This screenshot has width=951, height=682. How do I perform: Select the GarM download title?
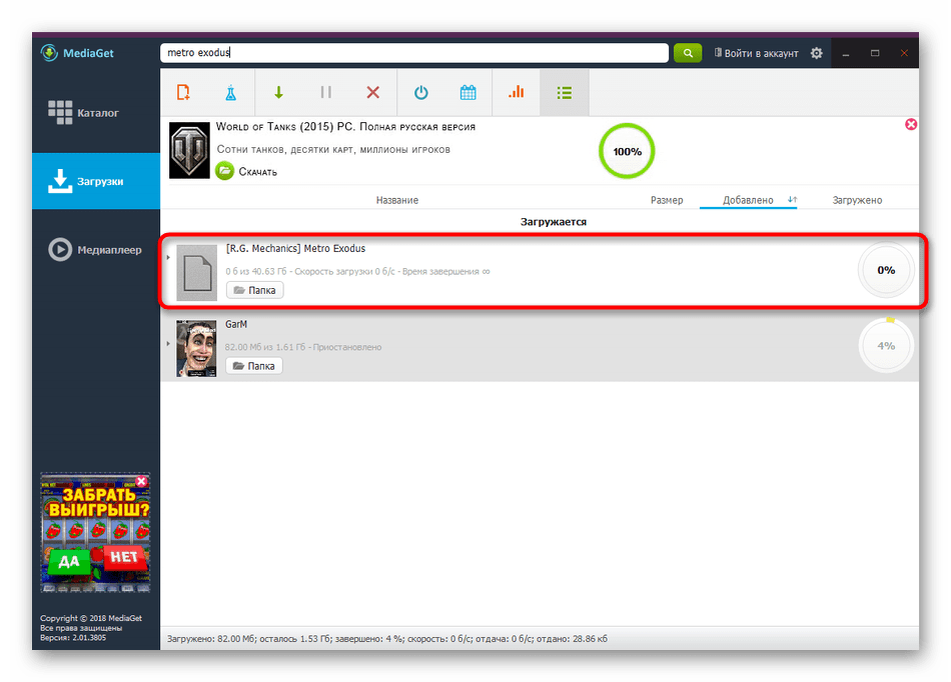click(236, 325)
